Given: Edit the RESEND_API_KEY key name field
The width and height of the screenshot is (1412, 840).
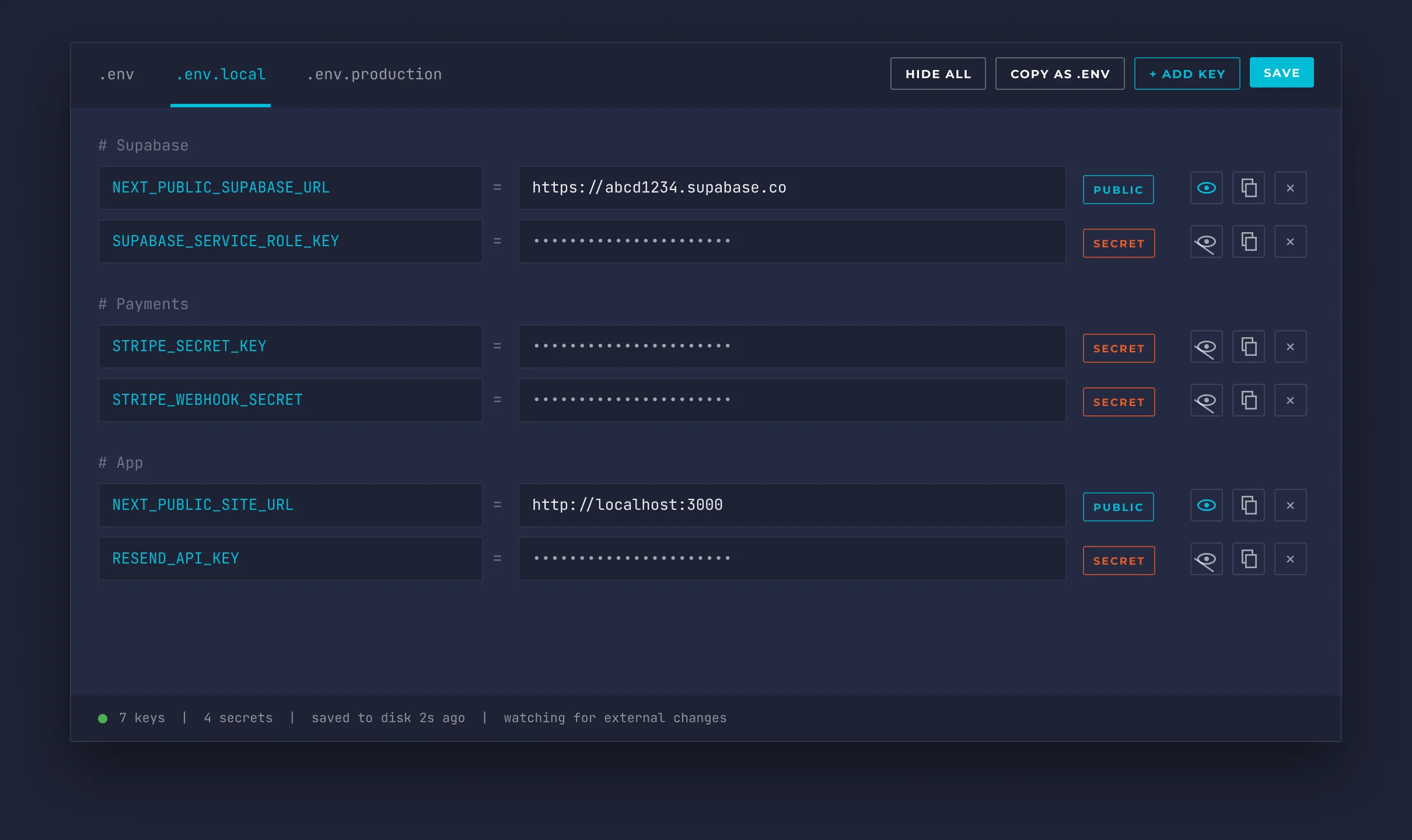Looking at the screenshot, I should (291, 559).
